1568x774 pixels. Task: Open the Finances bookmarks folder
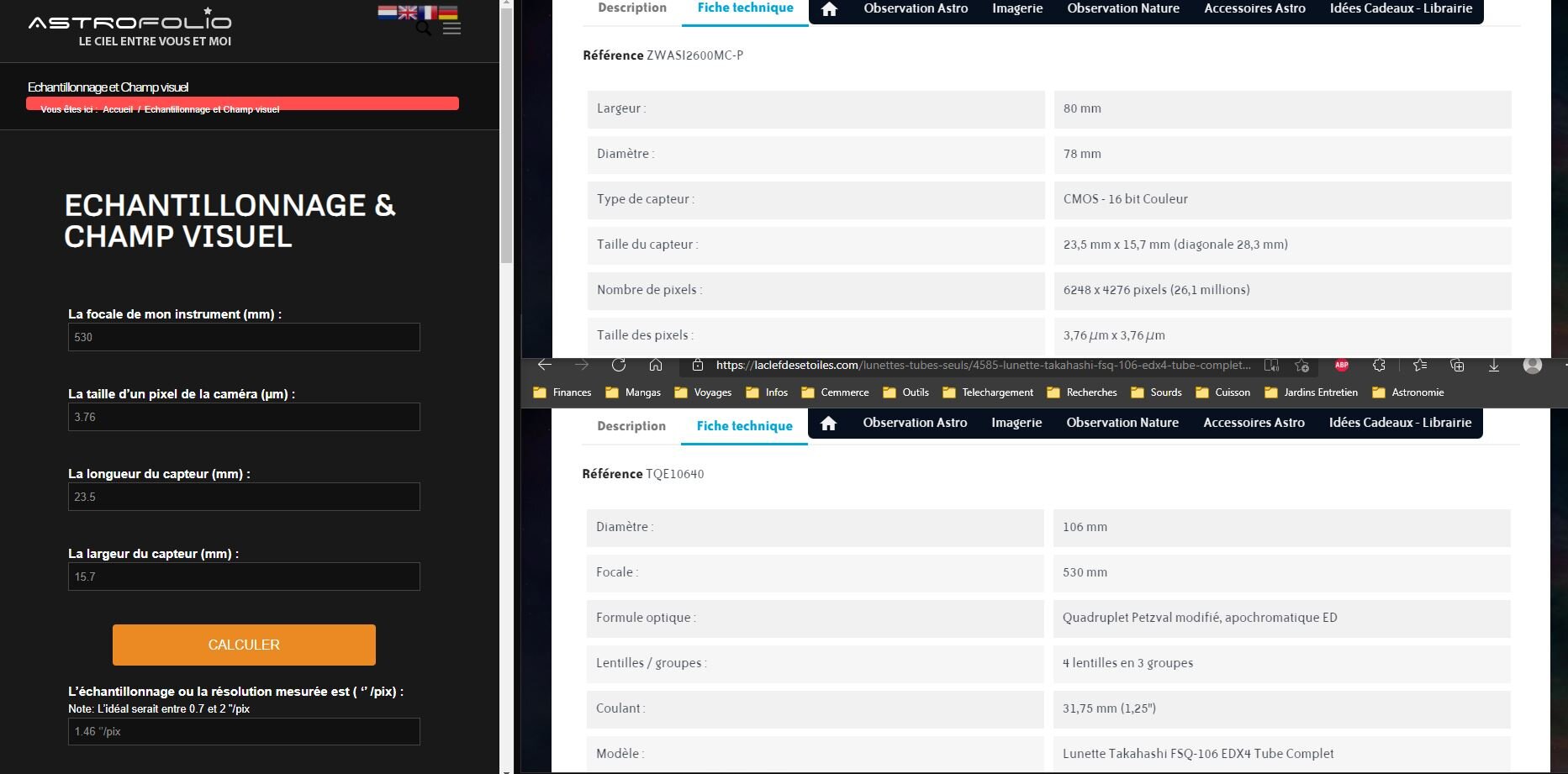click(x=562, y=392)
